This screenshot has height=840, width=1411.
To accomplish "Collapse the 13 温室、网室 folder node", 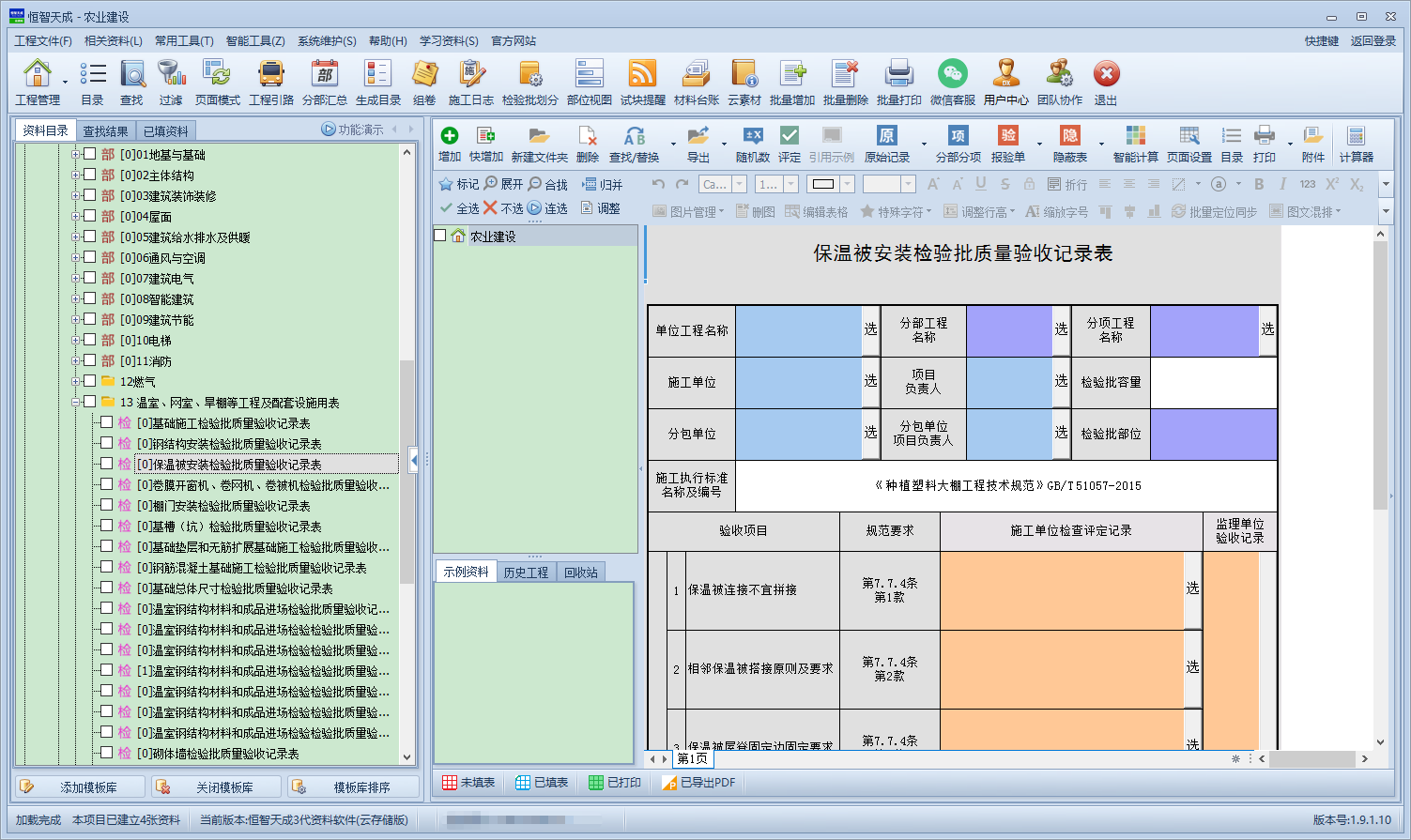I will click(x=75, y=402).
